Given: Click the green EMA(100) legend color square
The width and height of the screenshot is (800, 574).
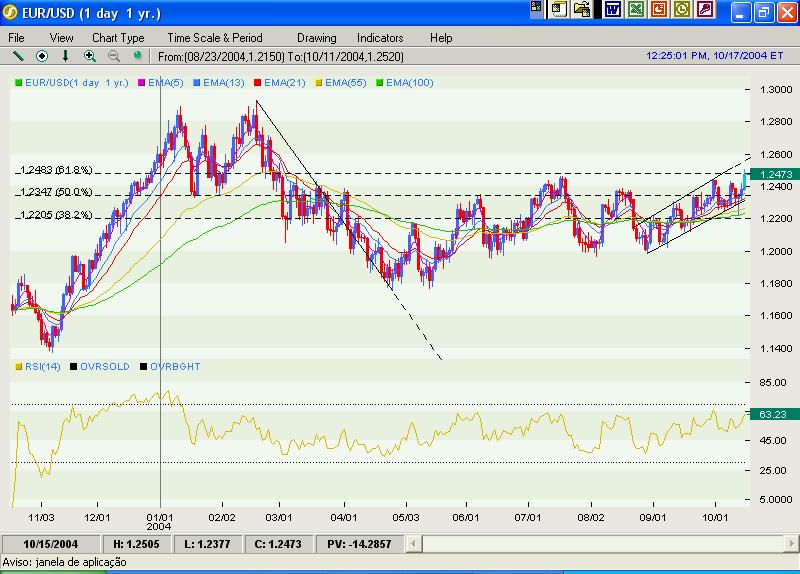Looking at the screenshot, I should click(x=379, y=82).
